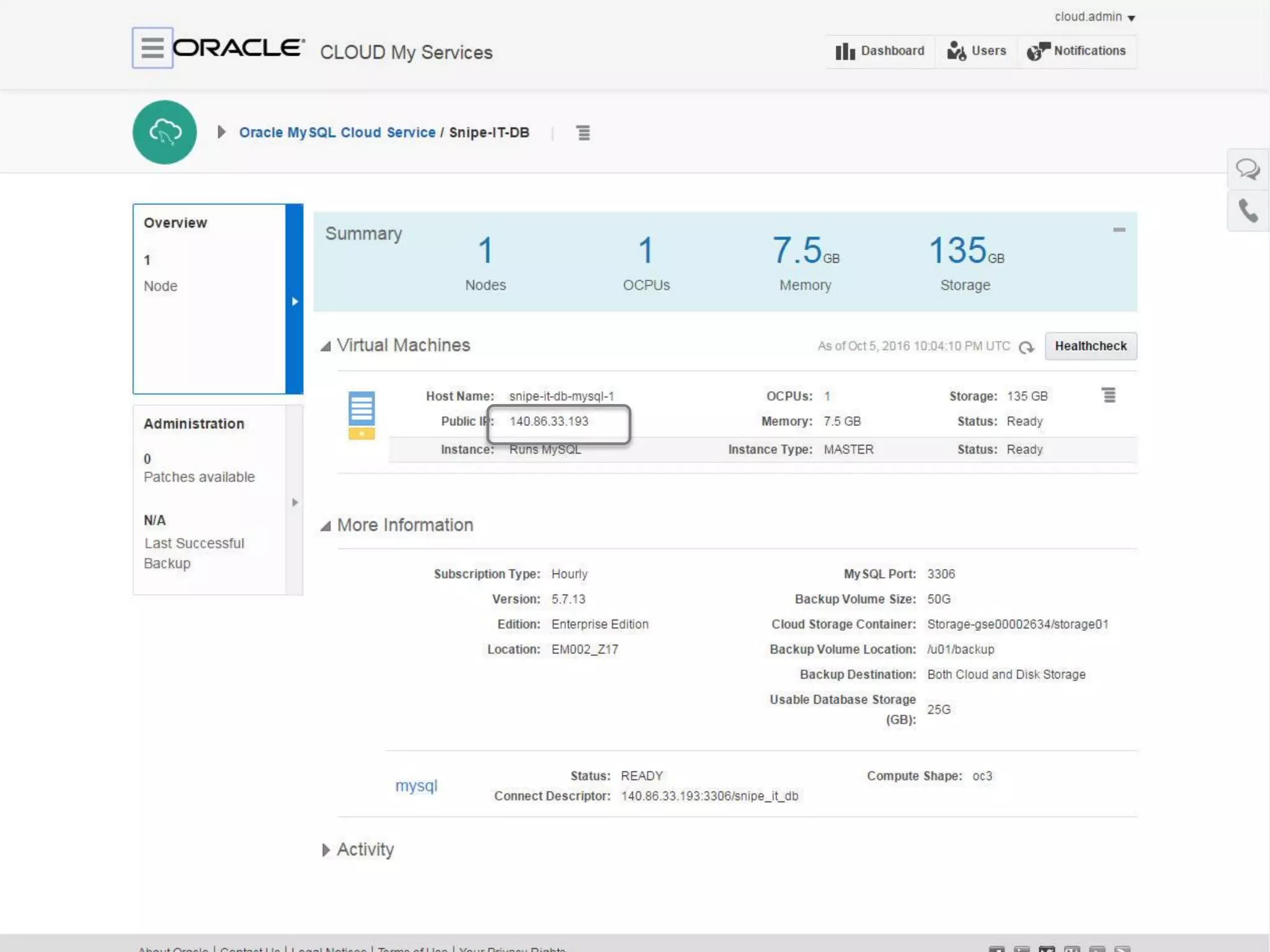The image size is (1270, 952).
Task: Click the public IP 140.86.33.193
Action: (x=549, y=421)
